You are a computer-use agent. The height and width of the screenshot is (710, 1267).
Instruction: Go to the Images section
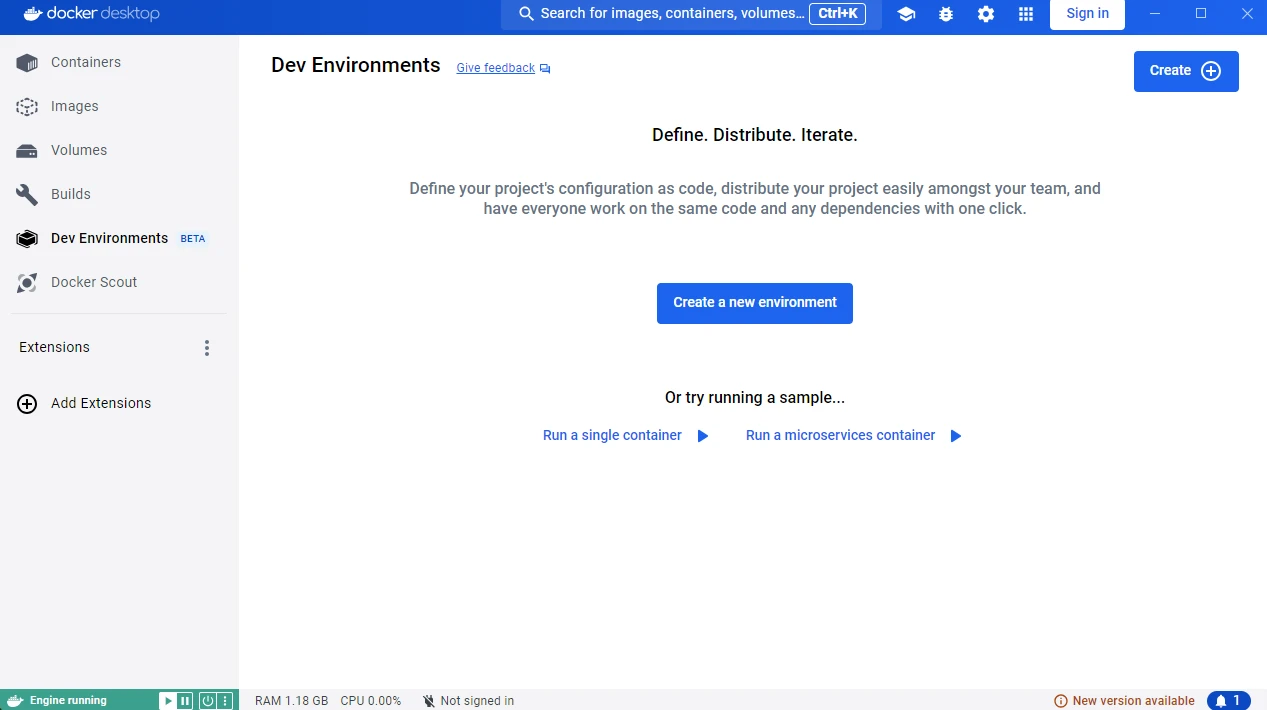click(74, 106)
